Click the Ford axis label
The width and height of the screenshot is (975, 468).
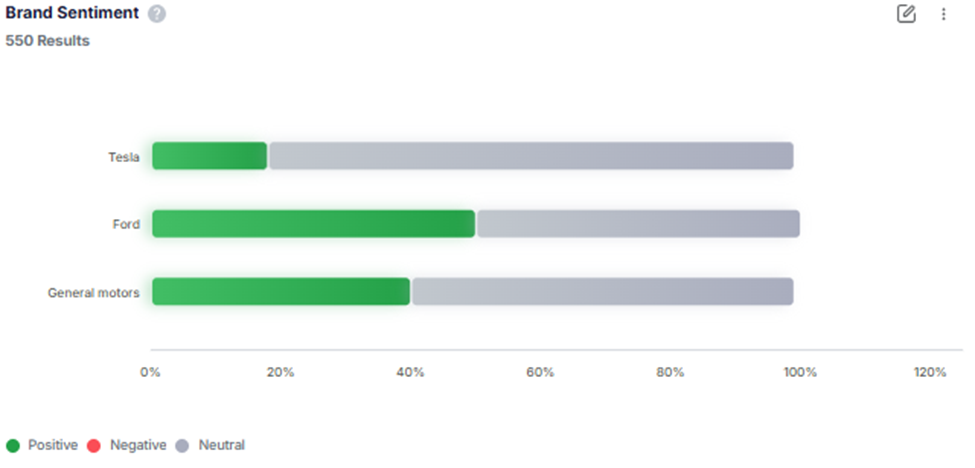(x=126, y=224)
